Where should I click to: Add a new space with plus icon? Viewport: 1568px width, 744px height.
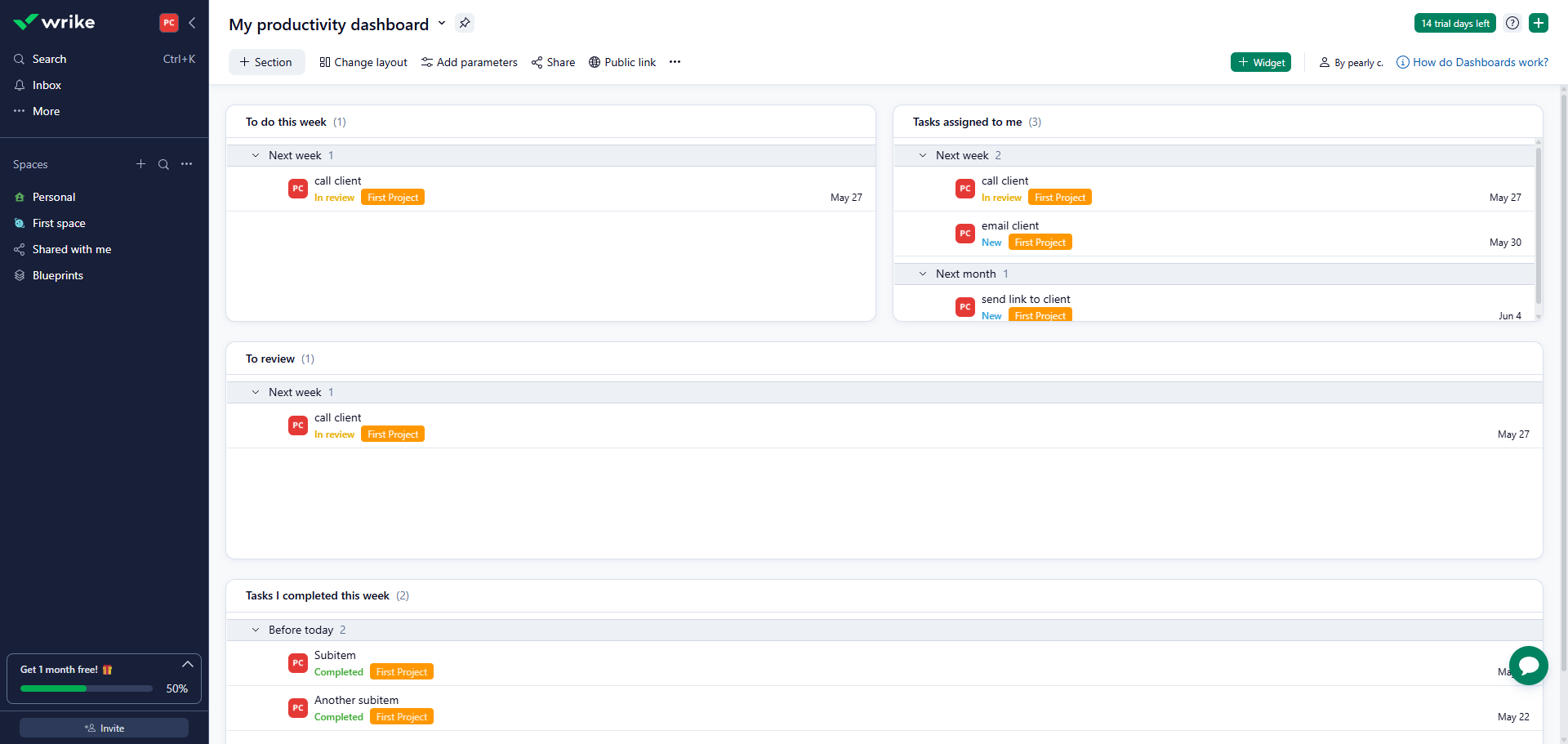[x=140, y=164]
